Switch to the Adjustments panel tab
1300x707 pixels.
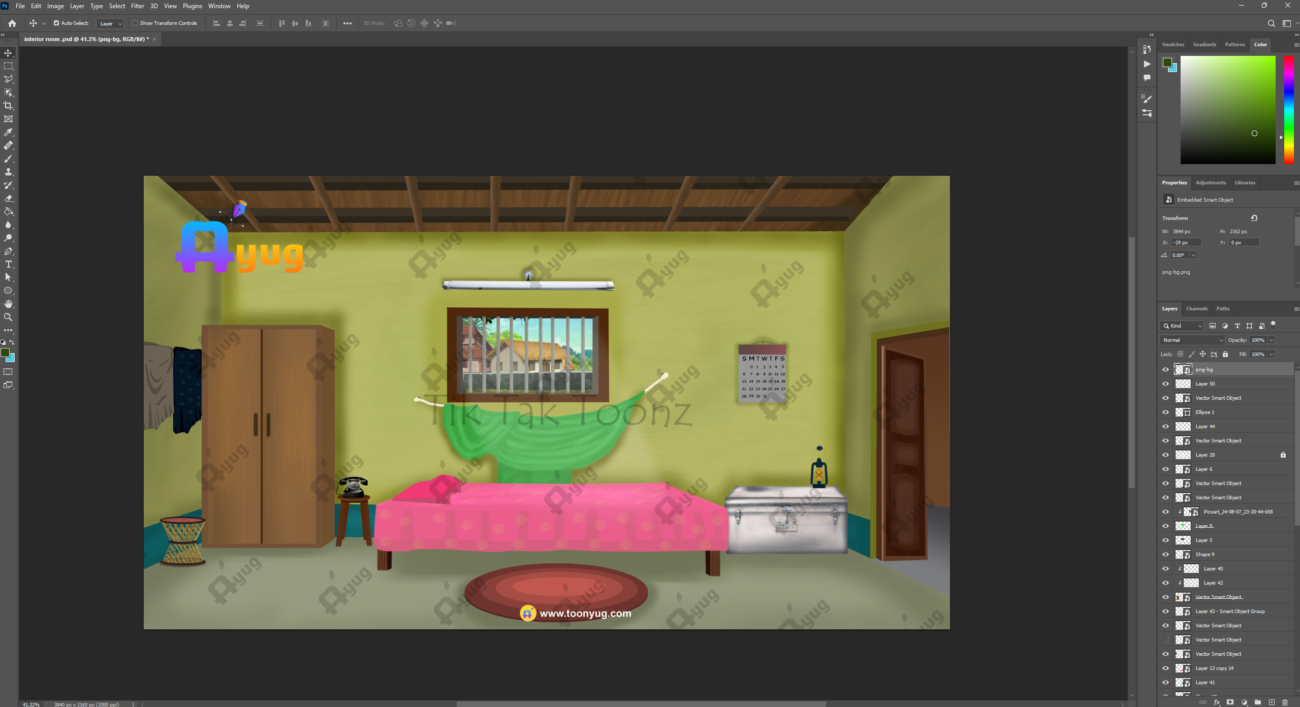tap(1210, 183)
